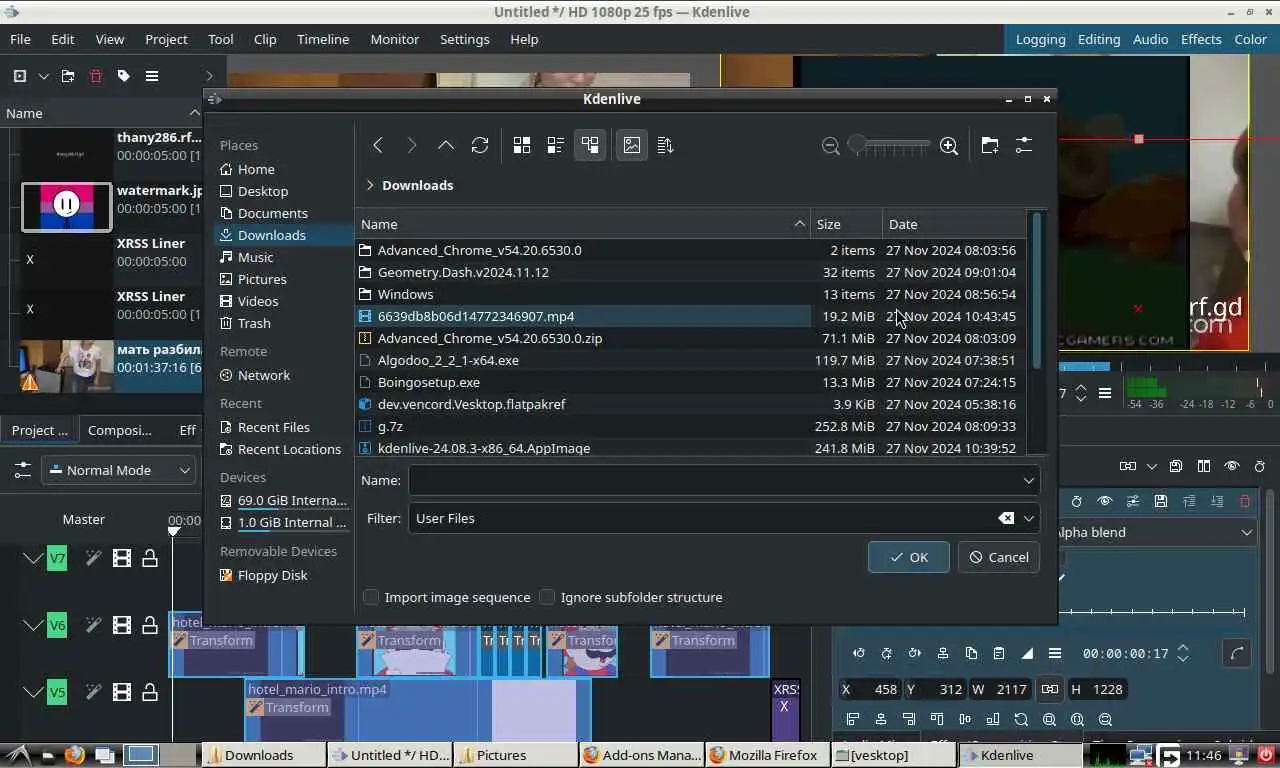Open the File menu
This screenshot has height=768, width=1280.
click(x=20, y=39)
